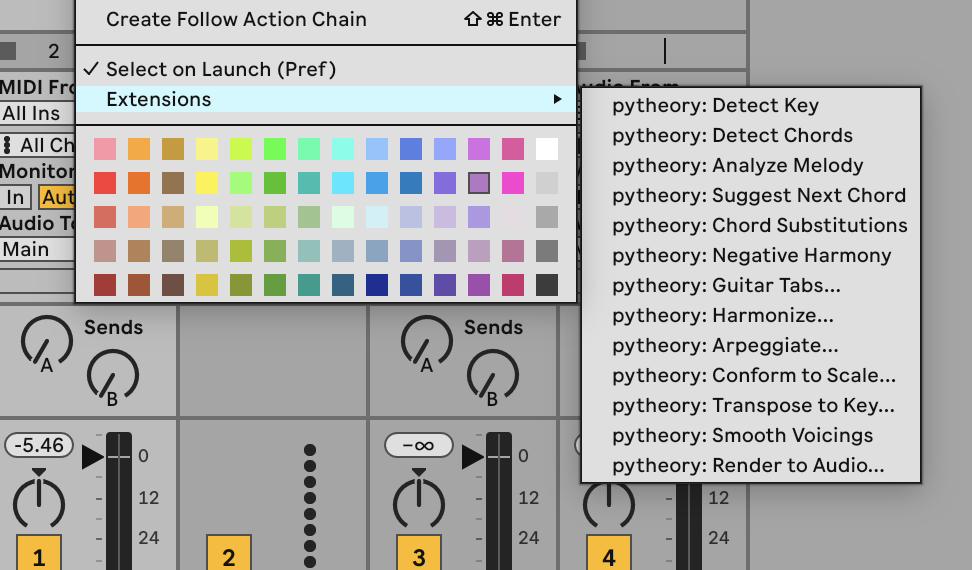Click Send B knob on track 3

coord(492,374)
